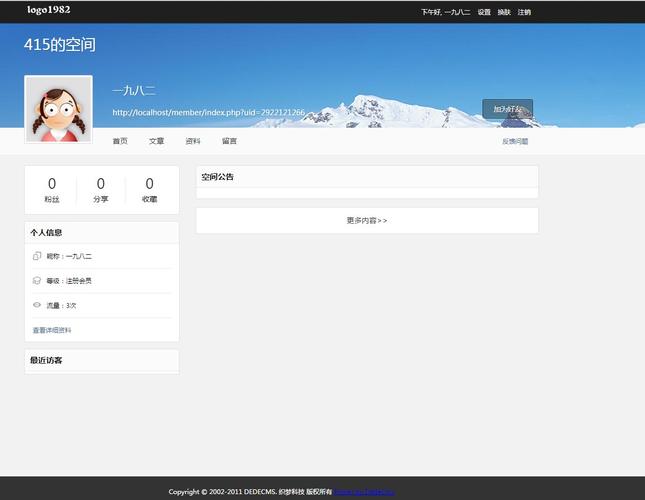The width and height of the screenshot is (645, 500).
Task: Switch to the 文章 tab
Action: click(x=157, y=142)
